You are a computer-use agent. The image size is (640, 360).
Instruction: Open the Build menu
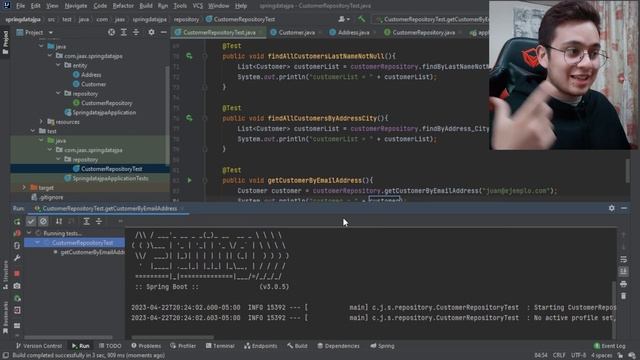pyautogui.click(x=146, y=6)
